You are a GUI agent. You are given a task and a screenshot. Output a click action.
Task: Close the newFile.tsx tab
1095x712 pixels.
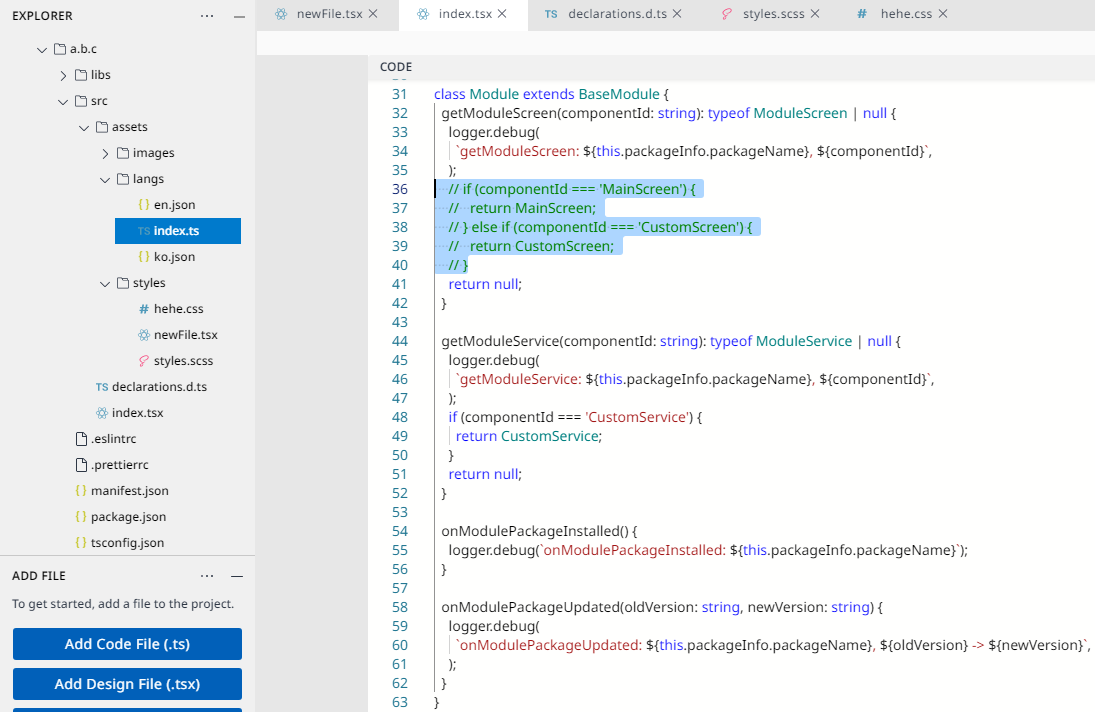[x=373, y=14]
